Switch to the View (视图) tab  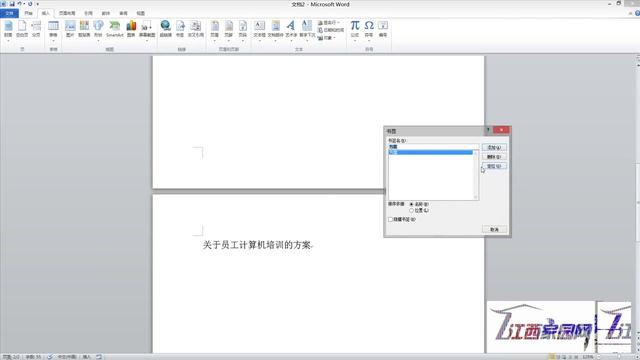(140, 13)
